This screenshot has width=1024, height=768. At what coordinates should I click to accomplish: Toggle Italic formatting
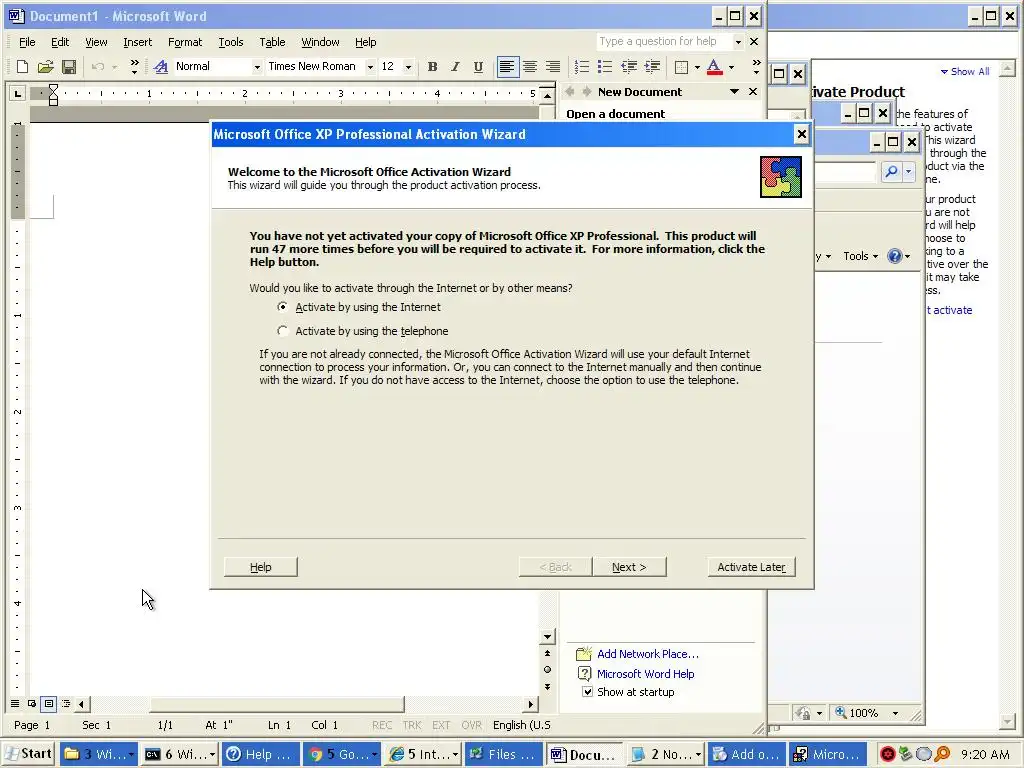[455, 67]
